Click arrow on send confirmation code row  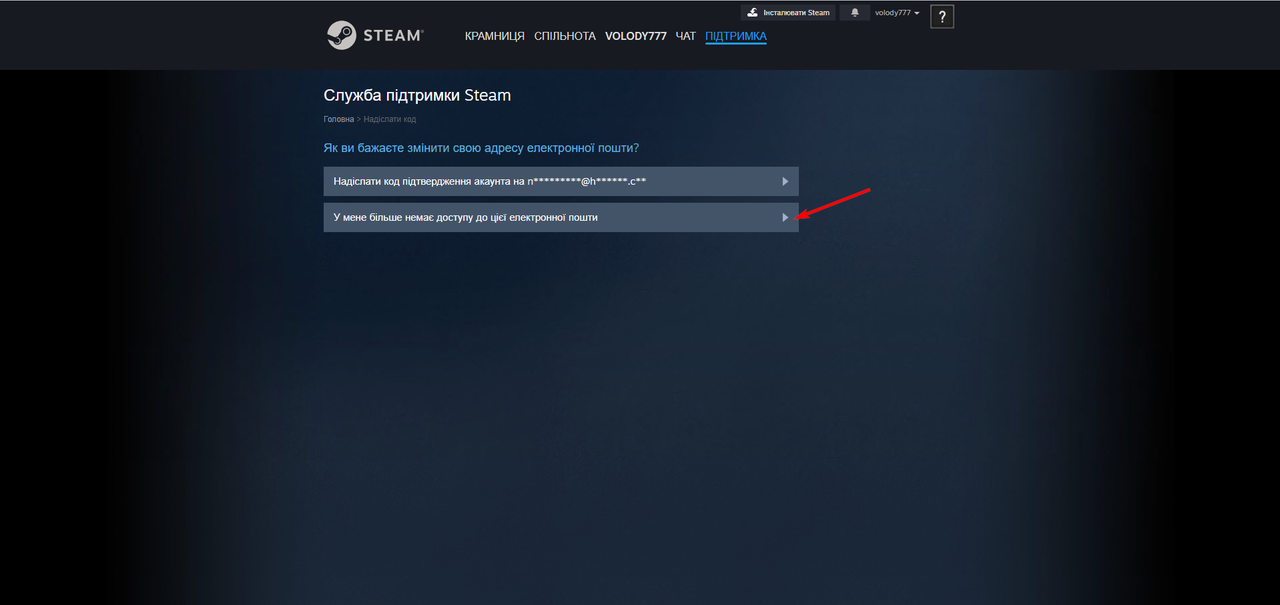tap(785, 181)
